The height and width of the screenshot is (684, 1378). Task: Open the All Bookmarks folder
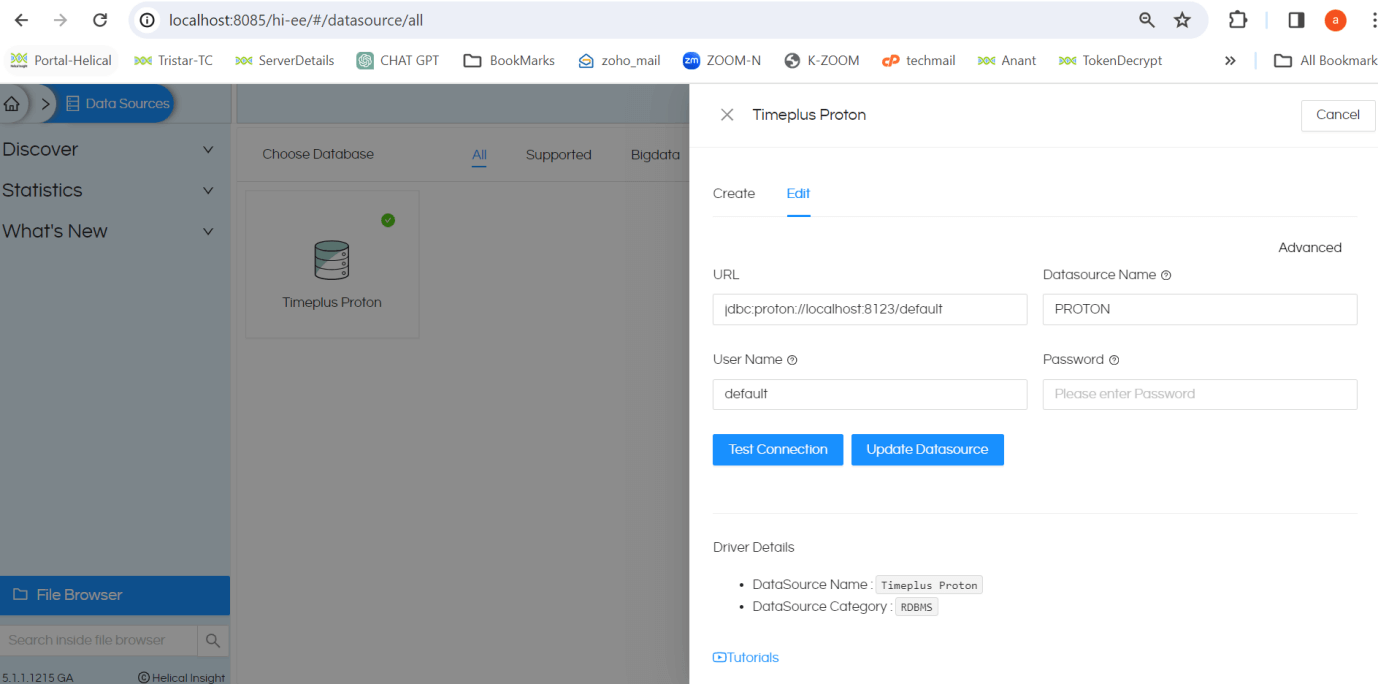1325,60
